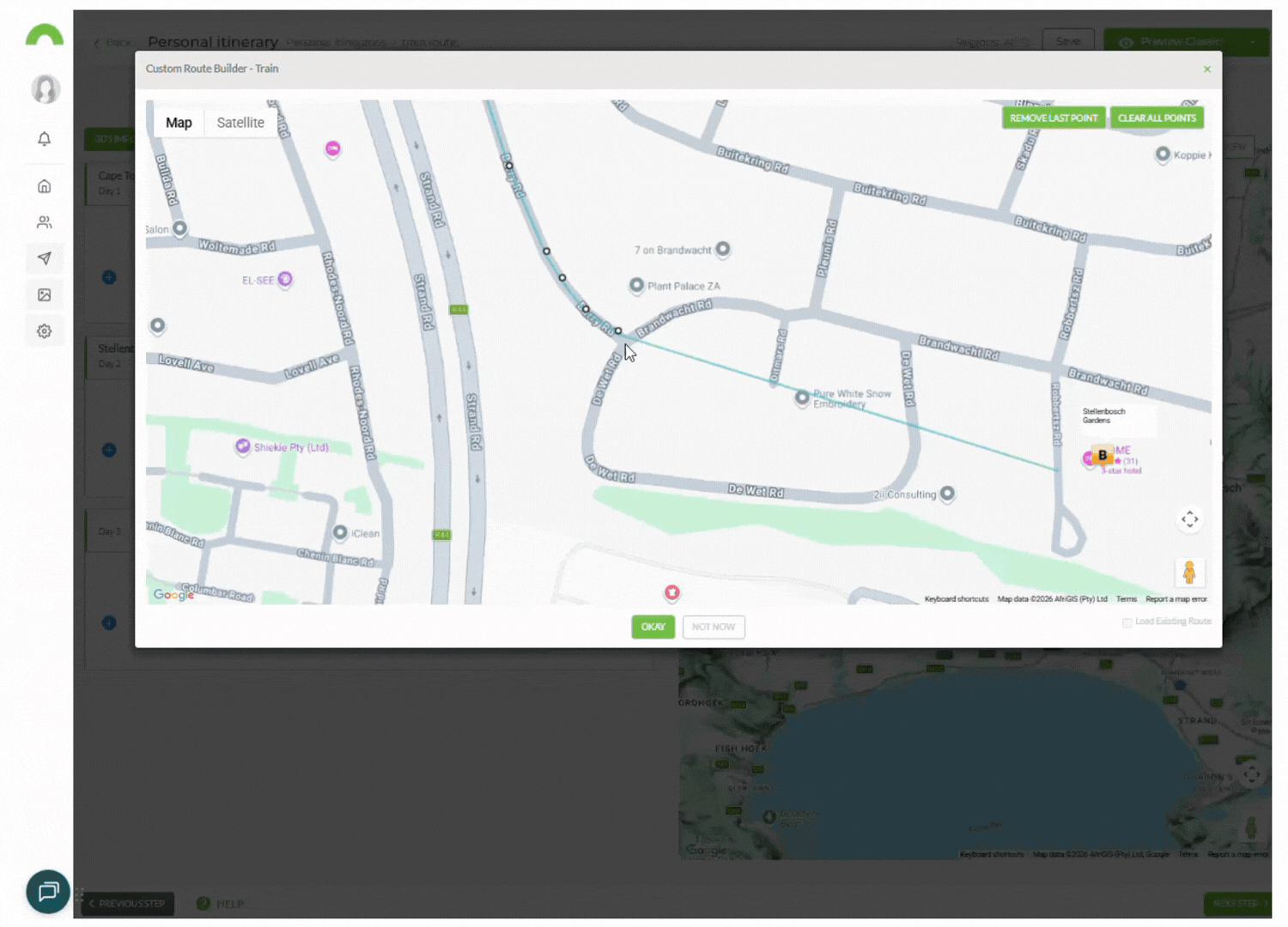
Task: Open the settings gear in sidebar
Action: 45,330
